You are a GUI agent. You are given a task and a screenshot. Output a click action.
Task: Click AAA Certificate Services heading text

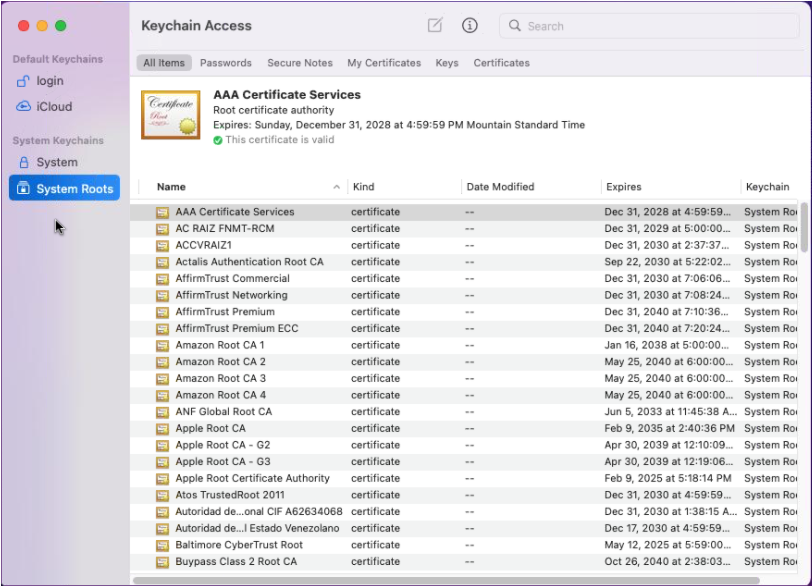287,95
